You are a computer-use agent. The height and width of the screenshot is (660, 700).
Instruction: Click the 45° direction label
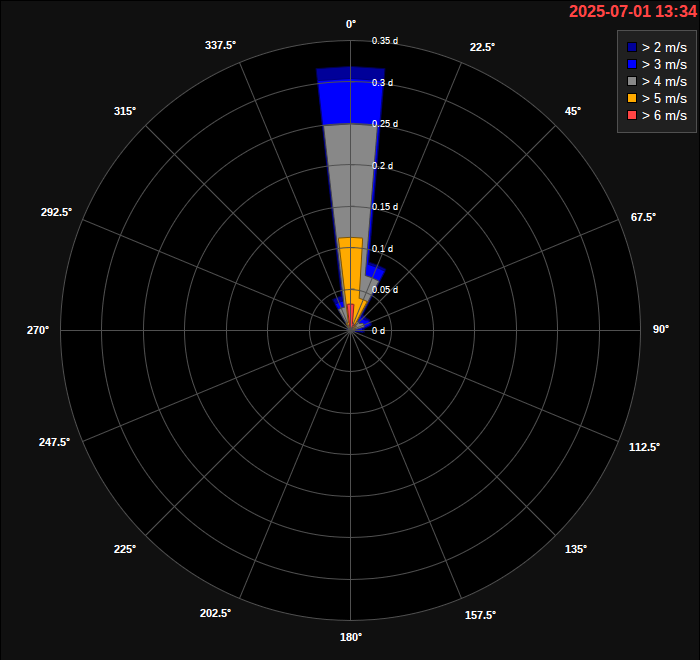coord(573,111)
